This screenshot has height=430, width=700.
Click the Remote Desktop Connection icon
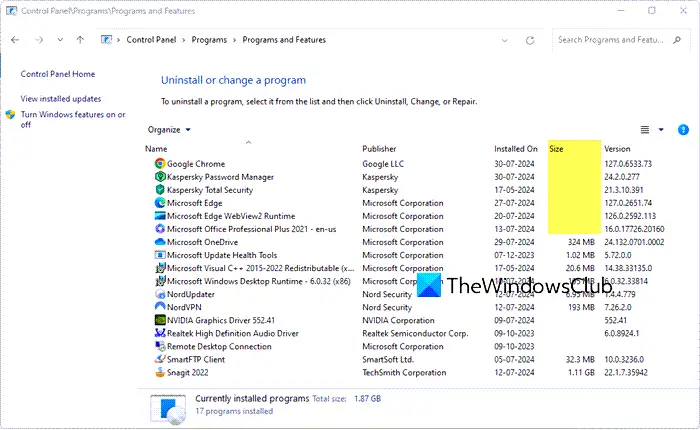tap(160, 347)
